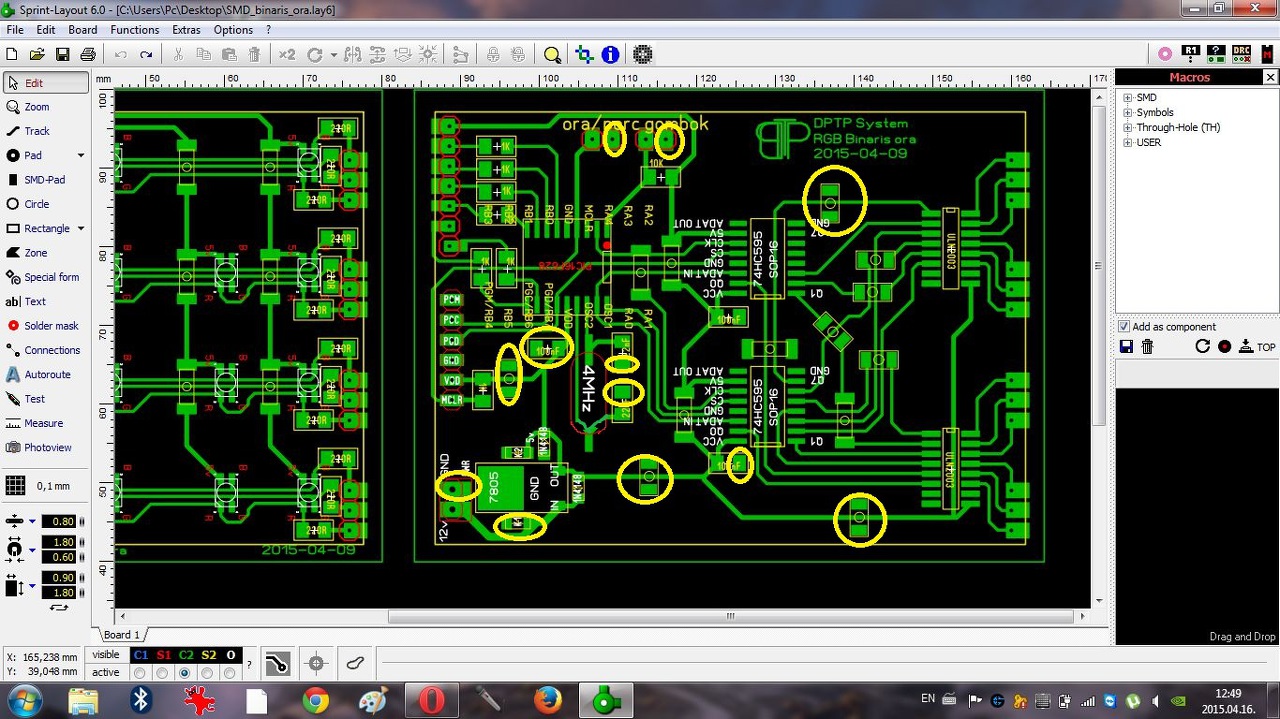Viewport: 1280px width, 719px height.
Task: Toggle the Add as component checkbox
Action: (x=1124, y=327)
